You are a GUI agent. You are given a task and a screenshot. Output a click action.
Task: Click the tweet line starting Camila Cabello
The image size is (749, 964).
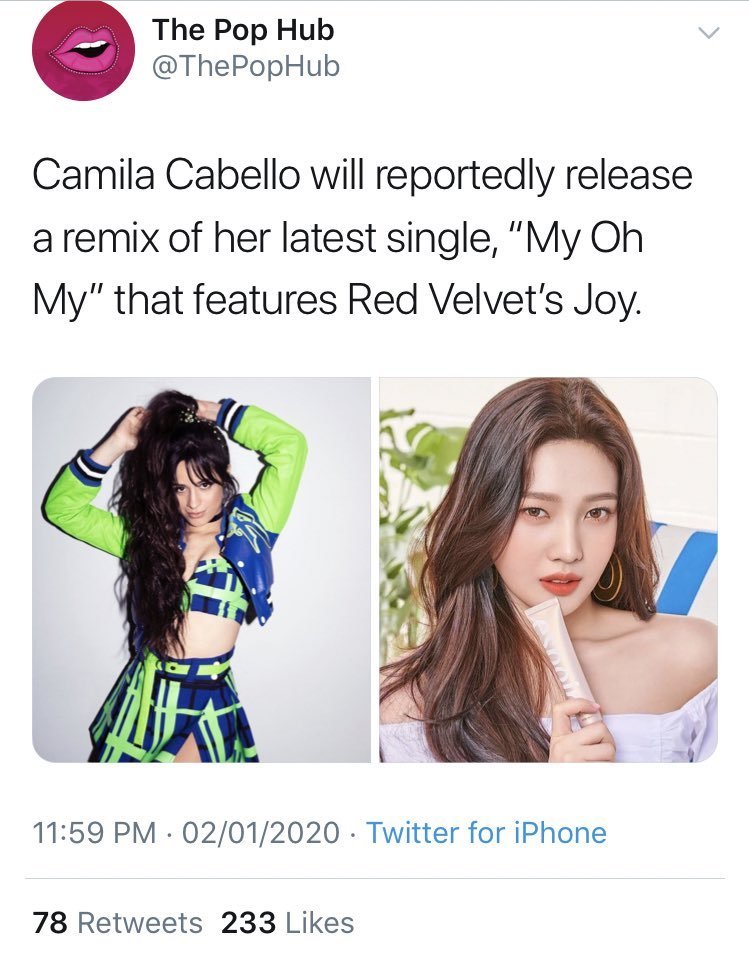(362, 176)
